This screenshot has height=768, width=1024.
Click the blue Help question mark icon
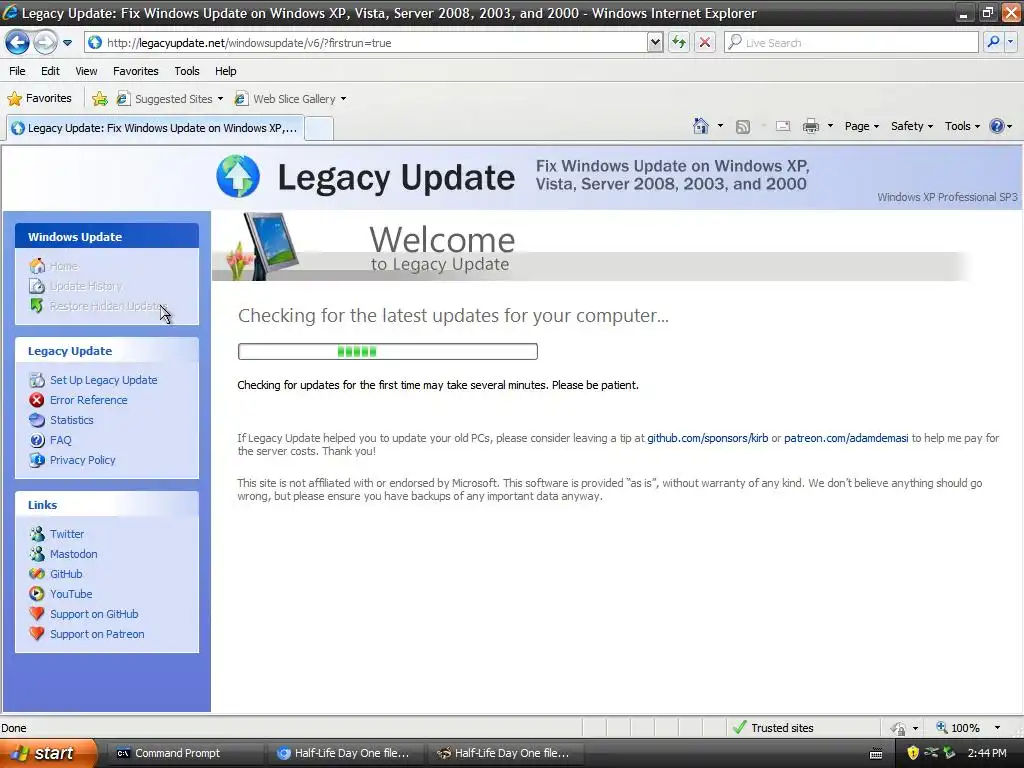click(997, 126)
